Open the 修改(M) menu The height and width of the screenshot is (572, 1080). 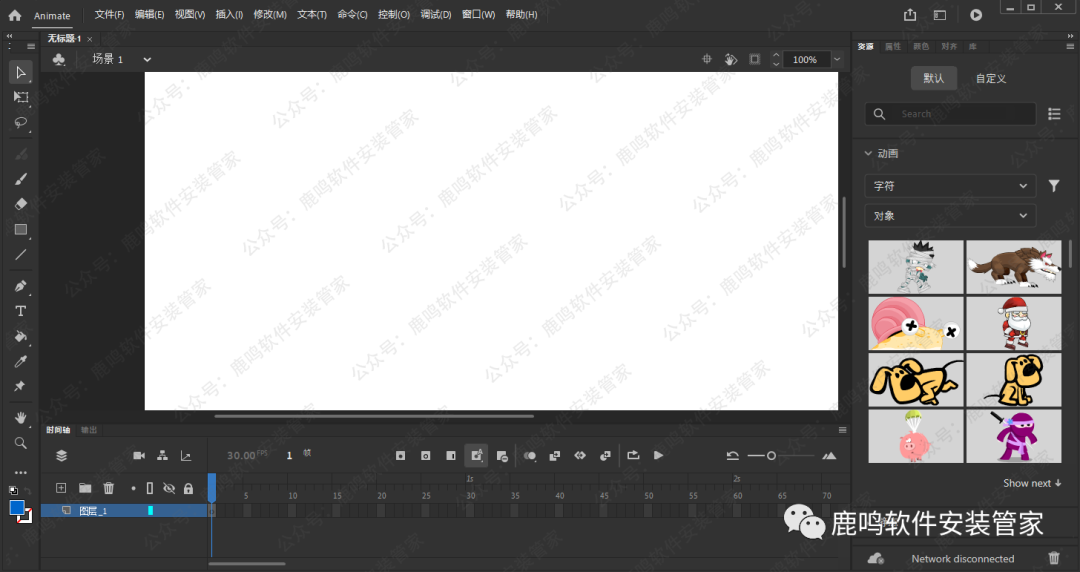(x=269, y=15)
